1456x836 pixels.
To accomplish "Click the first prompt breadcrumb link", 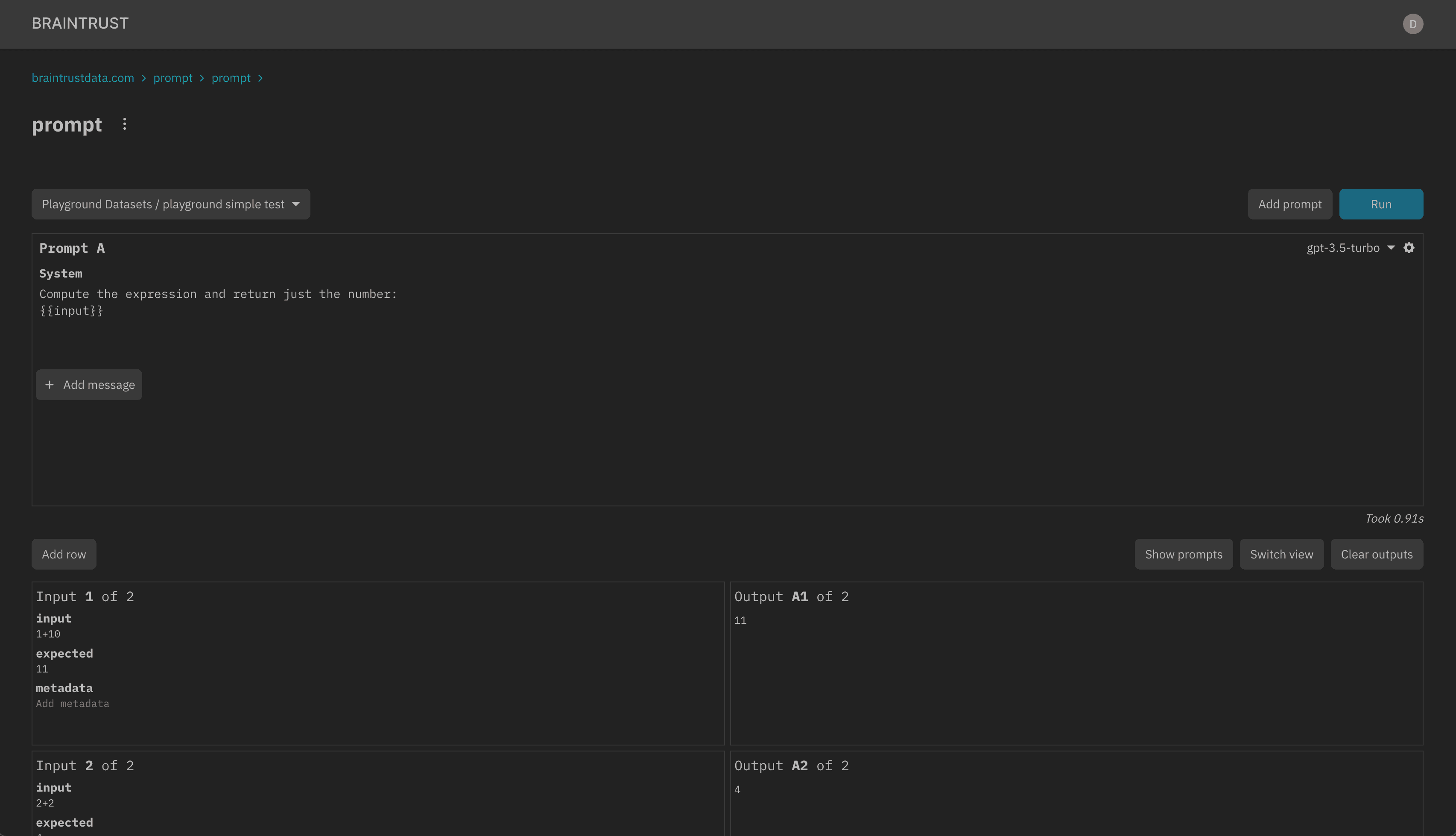I will [x=173, y=78].
